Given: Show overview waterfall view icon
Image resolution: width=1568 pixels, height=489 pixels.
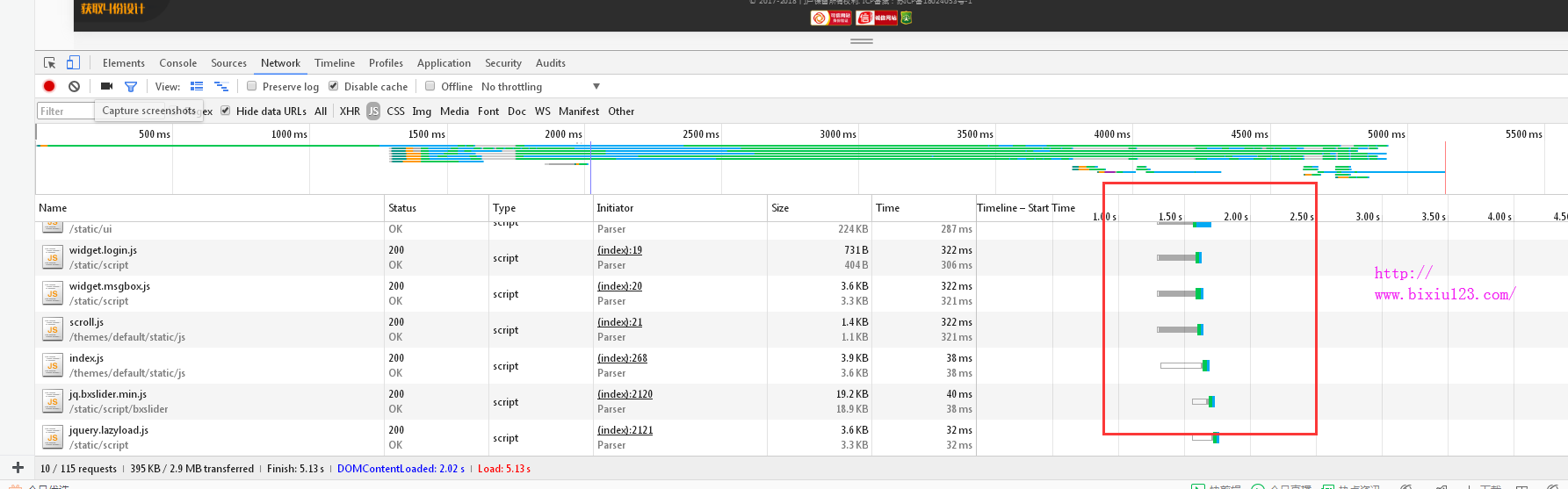Looking at the screenshot, I should 221,86.
